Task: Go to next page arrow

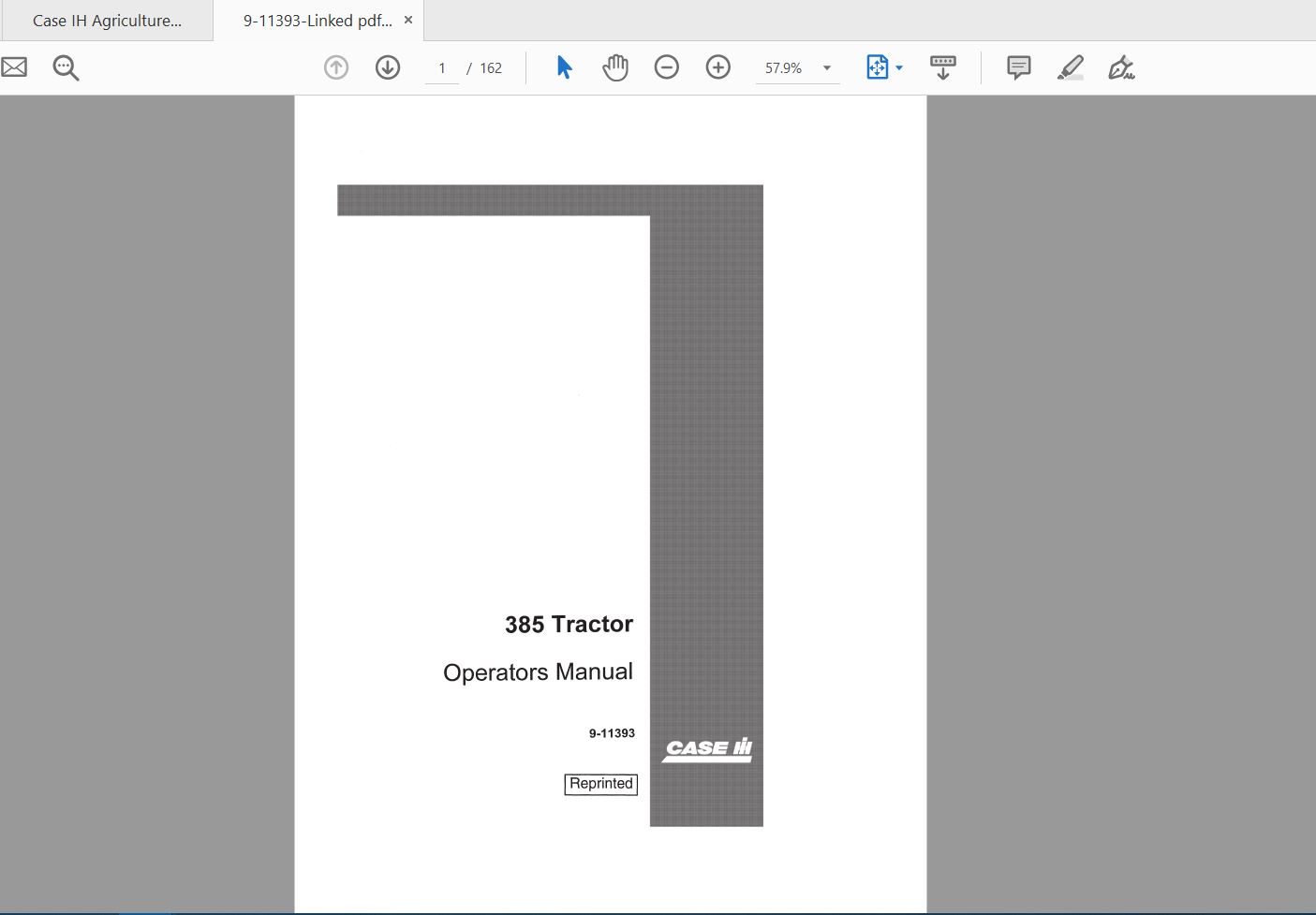Action: [388, 67]
